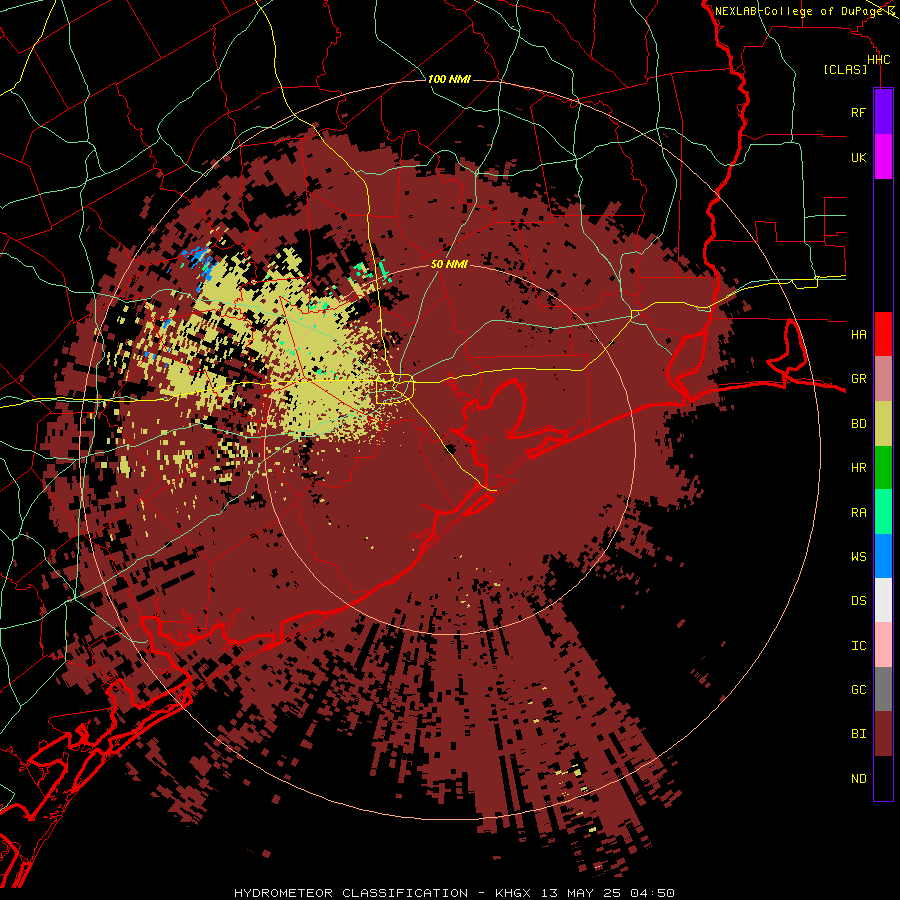Click the UK magenta legend swatch
Screen dimensions: 900x900
pyautogui.click(x=883, y=157)
